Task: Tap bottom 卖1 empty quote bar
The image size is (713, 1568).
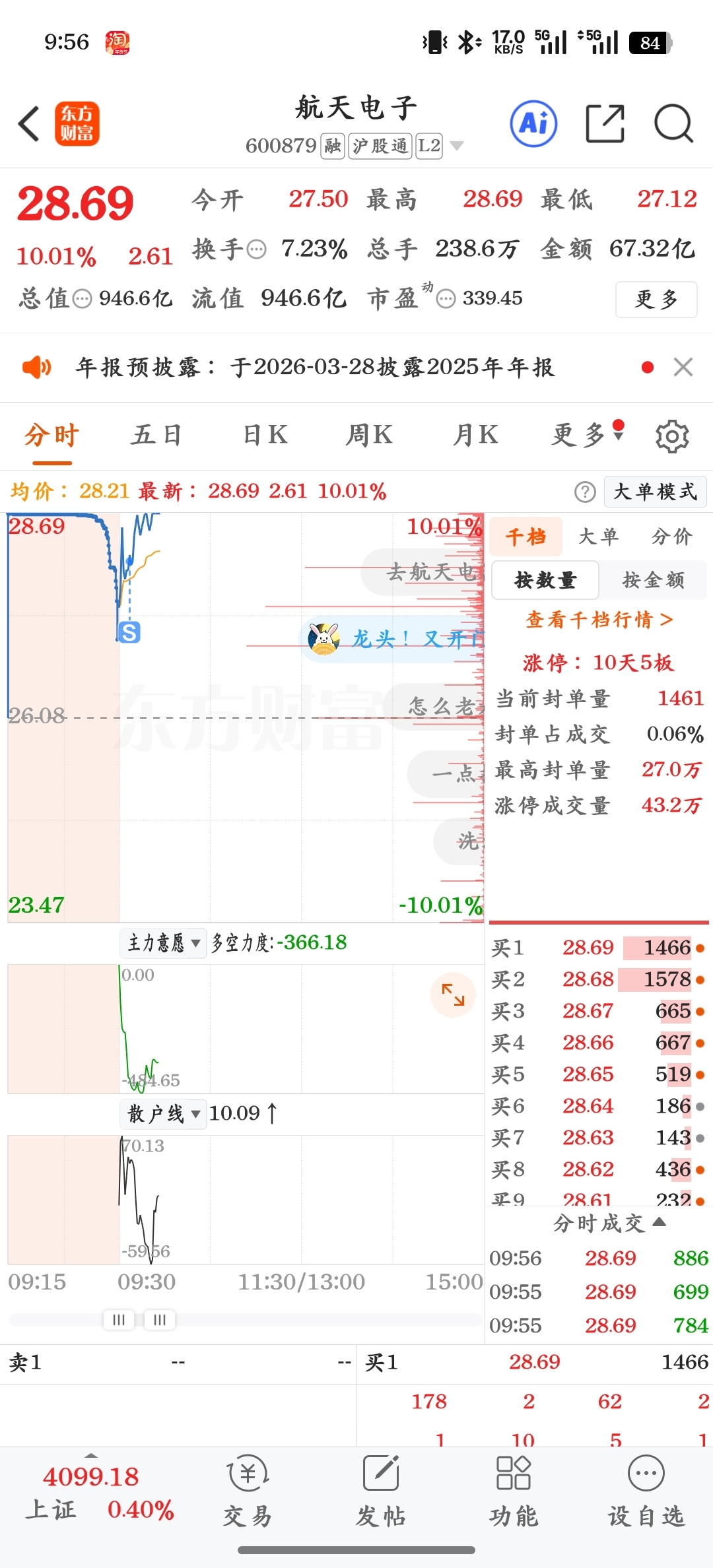Action: click(178, 1363)
